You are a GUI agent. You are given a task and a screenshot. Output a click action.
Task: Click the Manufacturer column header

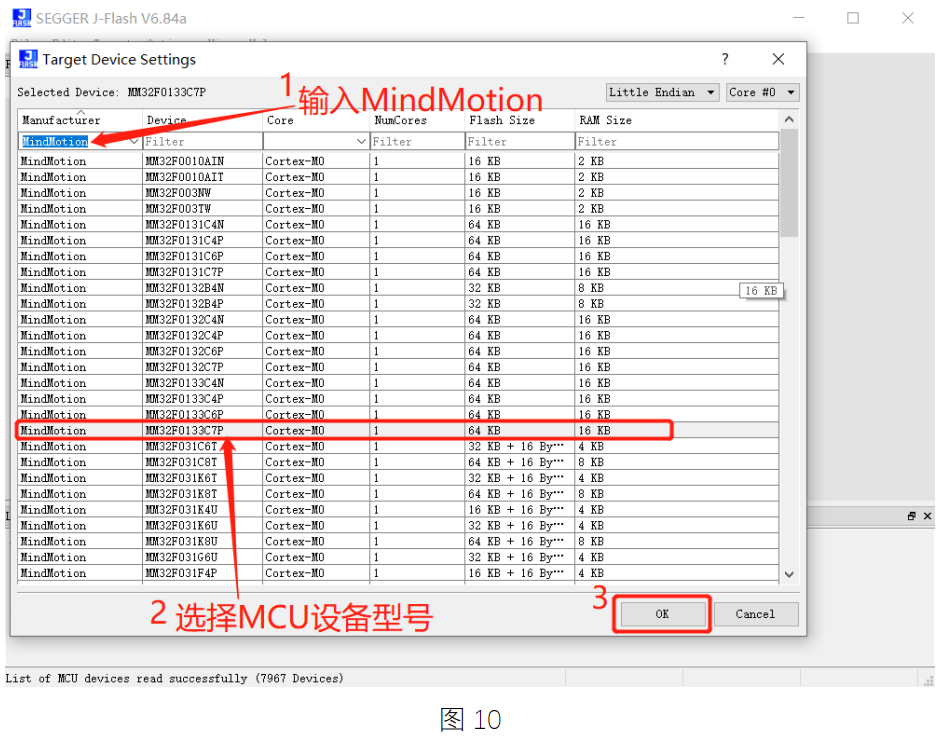click(80, 120)
